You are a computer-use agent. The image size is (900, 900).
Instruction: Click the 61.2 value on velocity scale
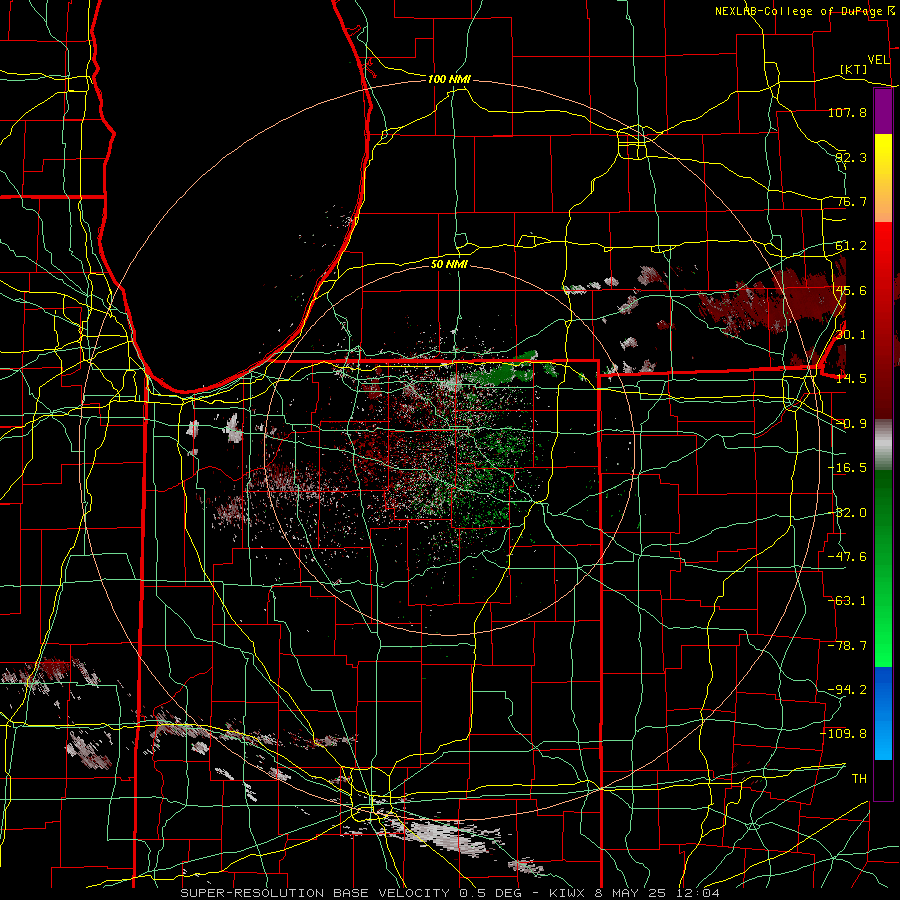point(851,246)
